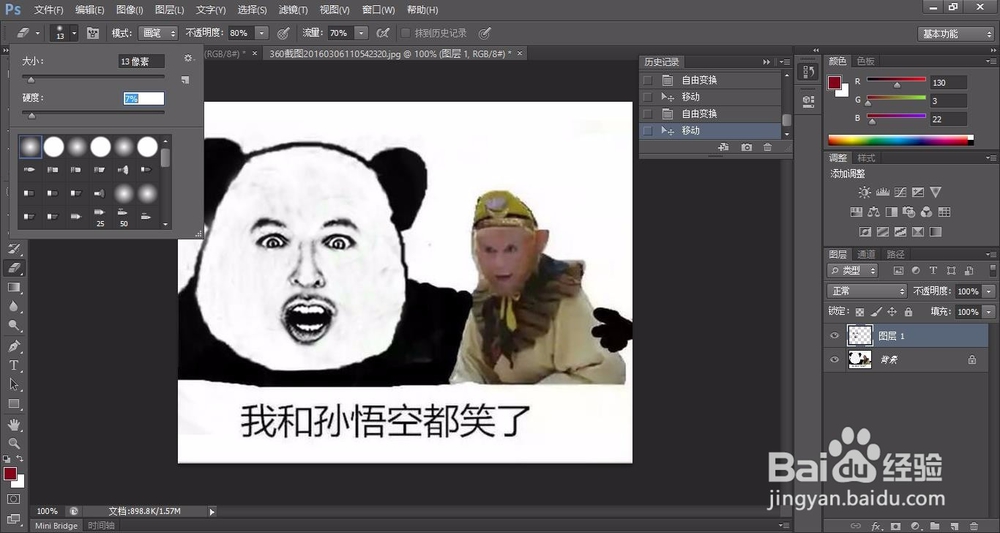Delete current history state trash icon
Image resolution: width=1000 pixels, height=533 pixels.
[x=767, y=147]
